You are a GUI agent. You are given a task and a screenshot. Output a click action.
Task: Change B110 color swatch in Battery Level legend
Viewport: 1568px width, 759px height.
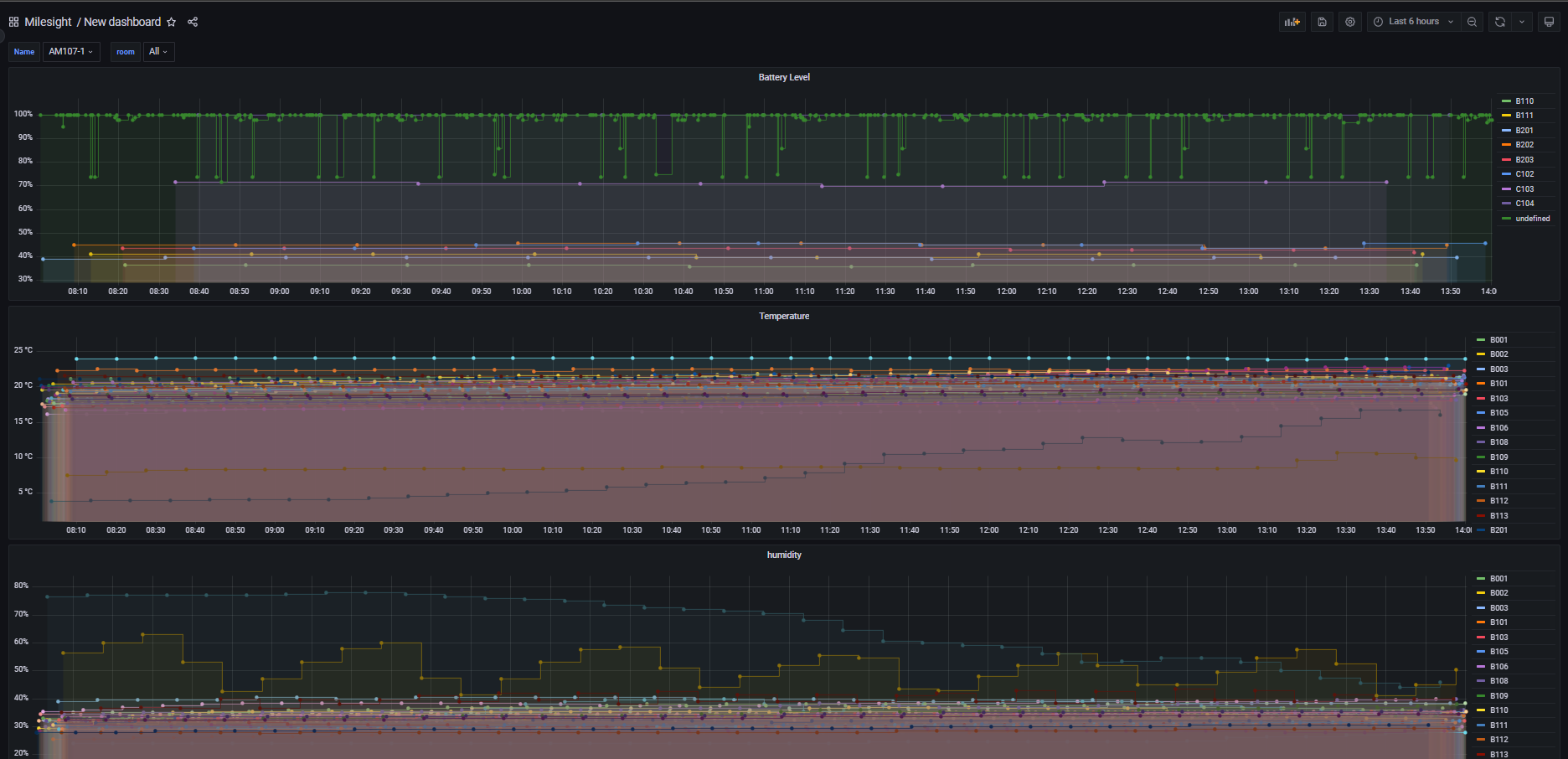1506,101
